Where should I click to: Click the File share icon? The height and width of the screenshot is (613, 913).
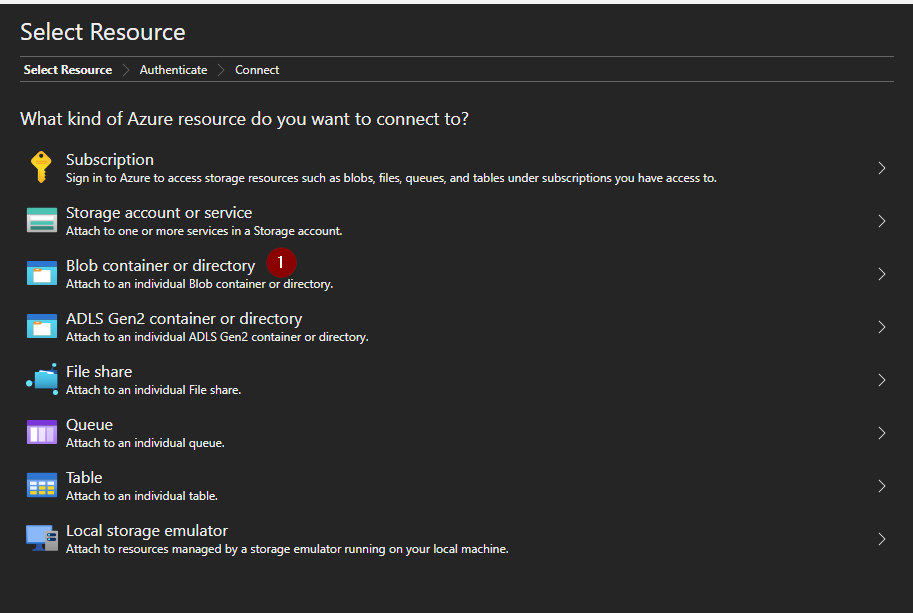(x=41, y=378)
